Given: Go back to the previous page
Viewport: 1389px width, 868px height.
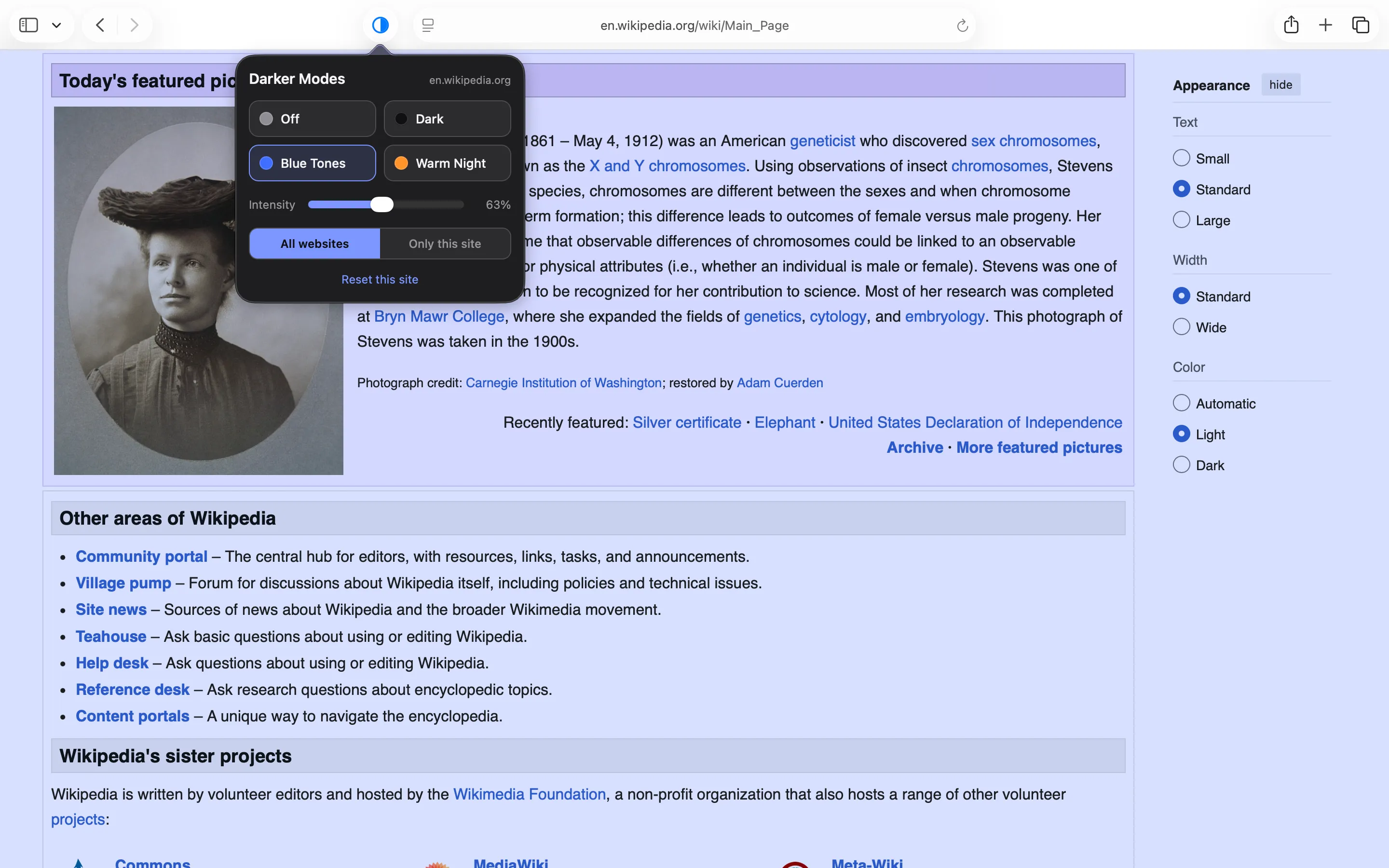Looking at the screenshot, I should [100, 25].
